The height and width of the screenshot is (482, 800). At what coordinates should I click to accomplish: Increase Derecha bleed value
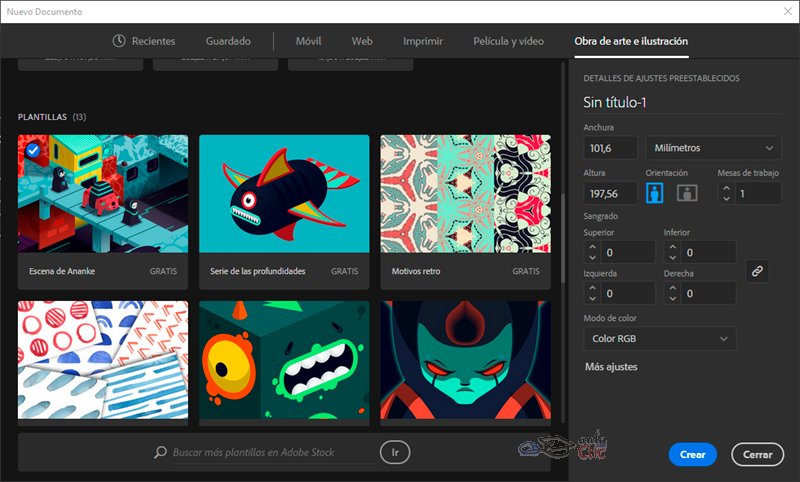point(672,288)
